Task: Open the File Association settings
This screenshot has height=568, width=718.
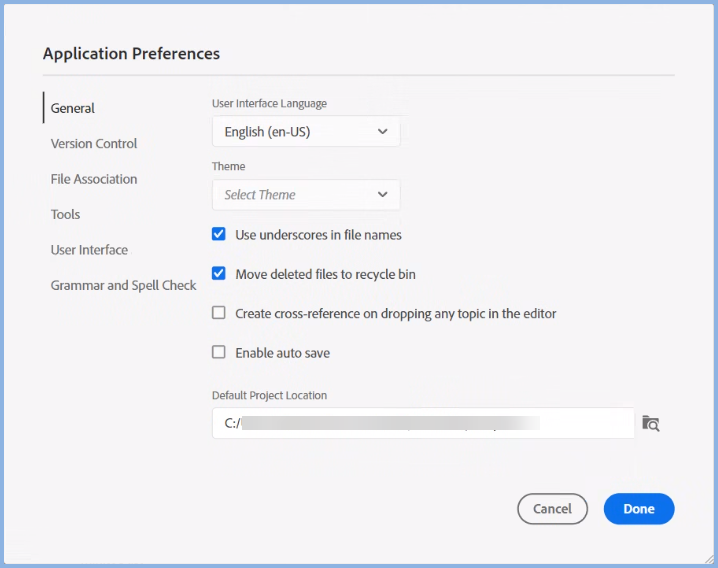Action: [x=94, y=179]
